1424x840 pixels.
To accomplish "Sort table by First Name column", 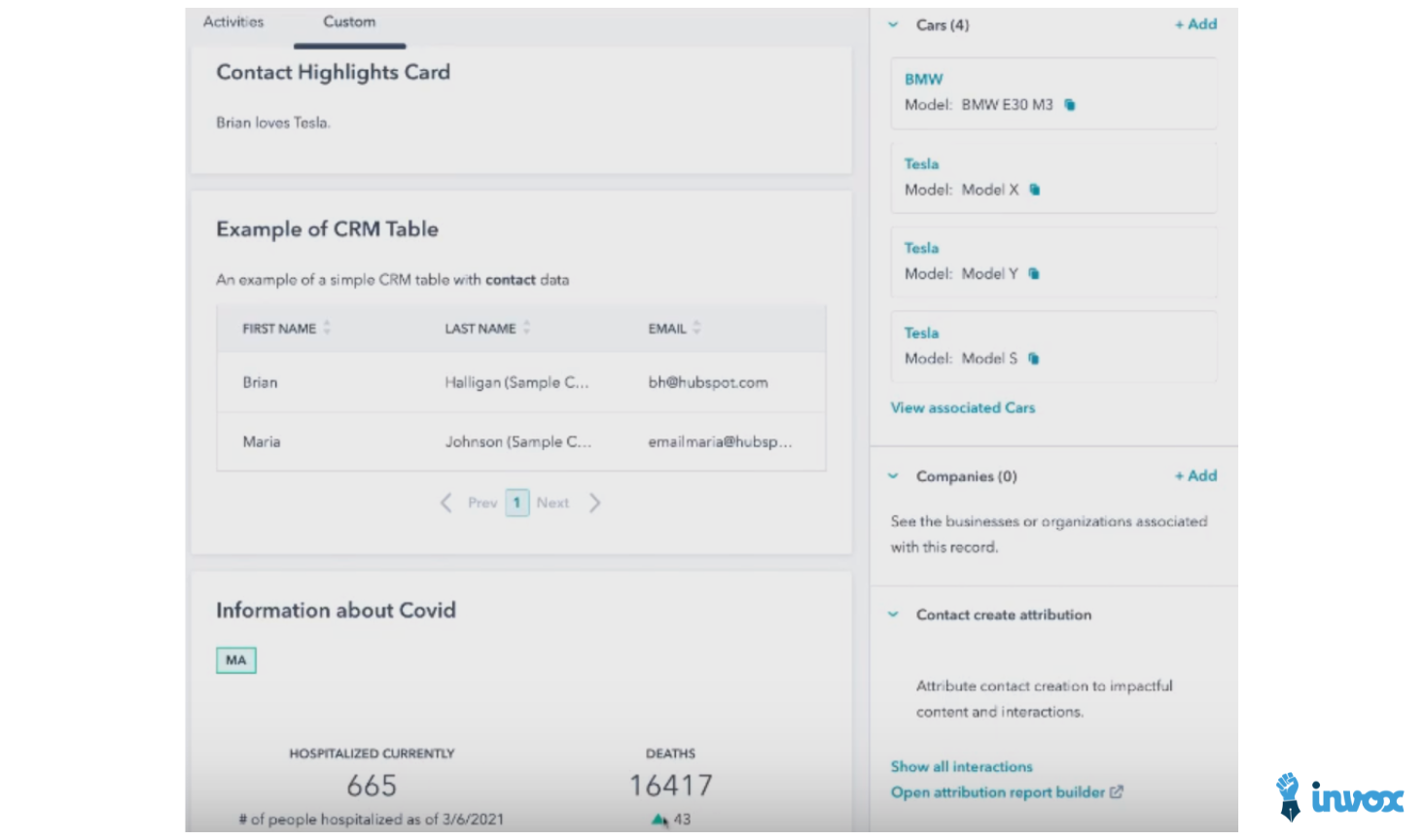I will 327,328.
